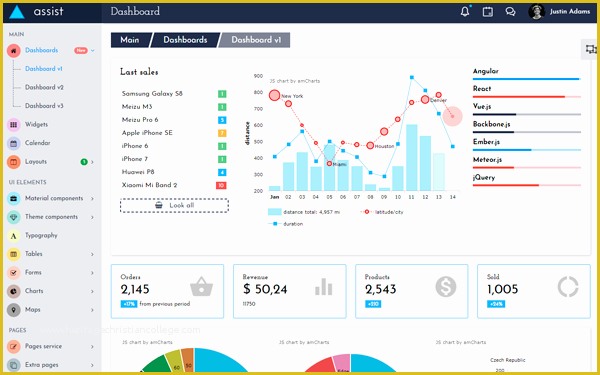The image size is (600, 375).
Task: Click the Extra pages menu label
Action: point(42,365)
